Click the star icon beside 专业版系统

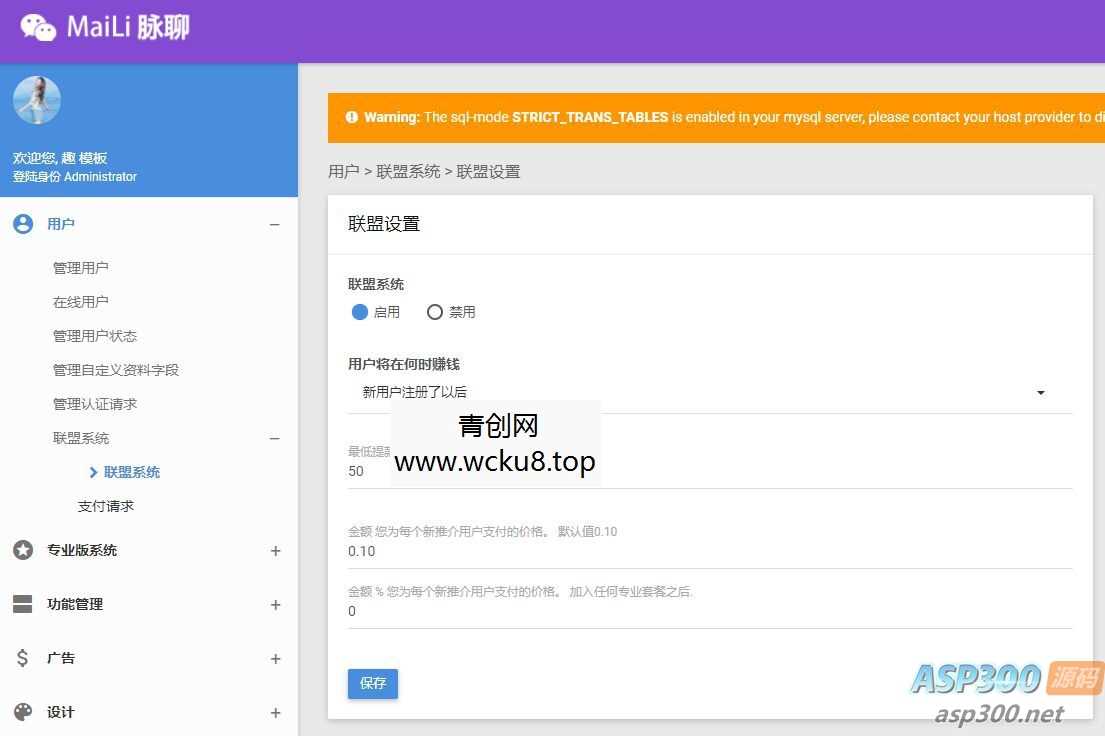click(22, 550)
